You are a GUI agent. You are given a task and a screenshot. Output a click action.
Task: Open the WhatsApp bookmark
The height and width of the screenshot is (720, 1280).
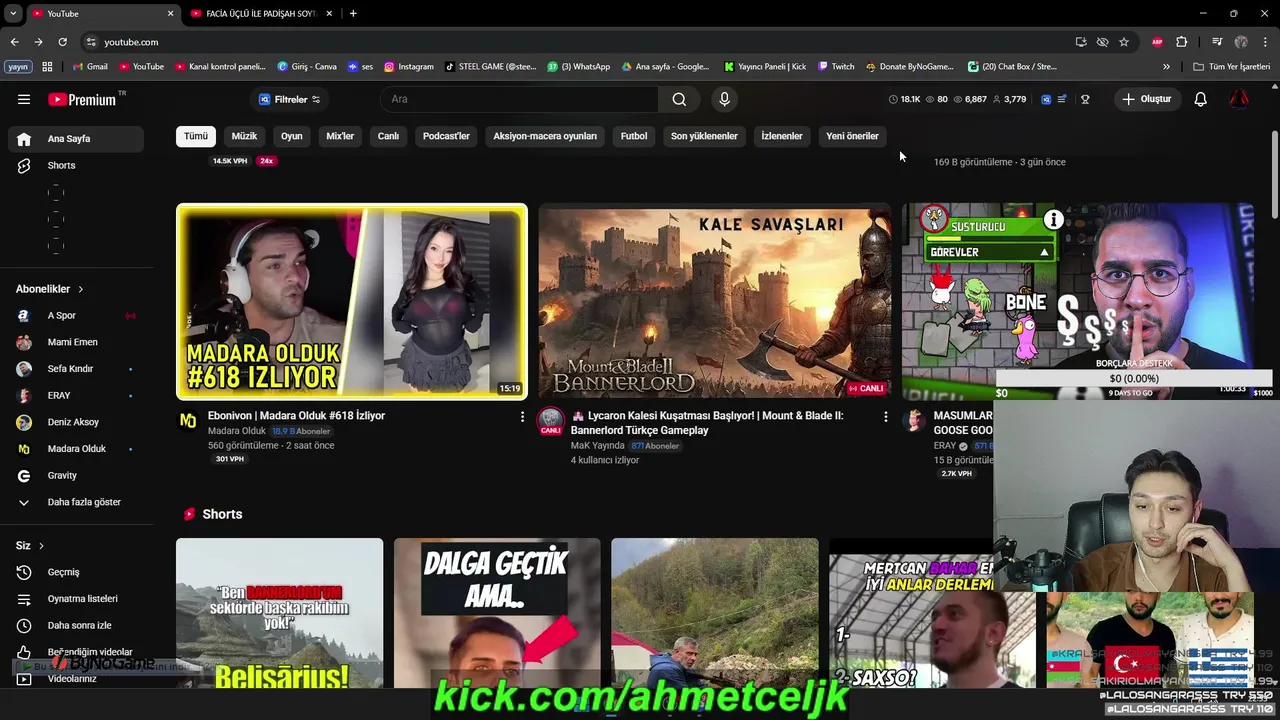[x=579, y=67]
